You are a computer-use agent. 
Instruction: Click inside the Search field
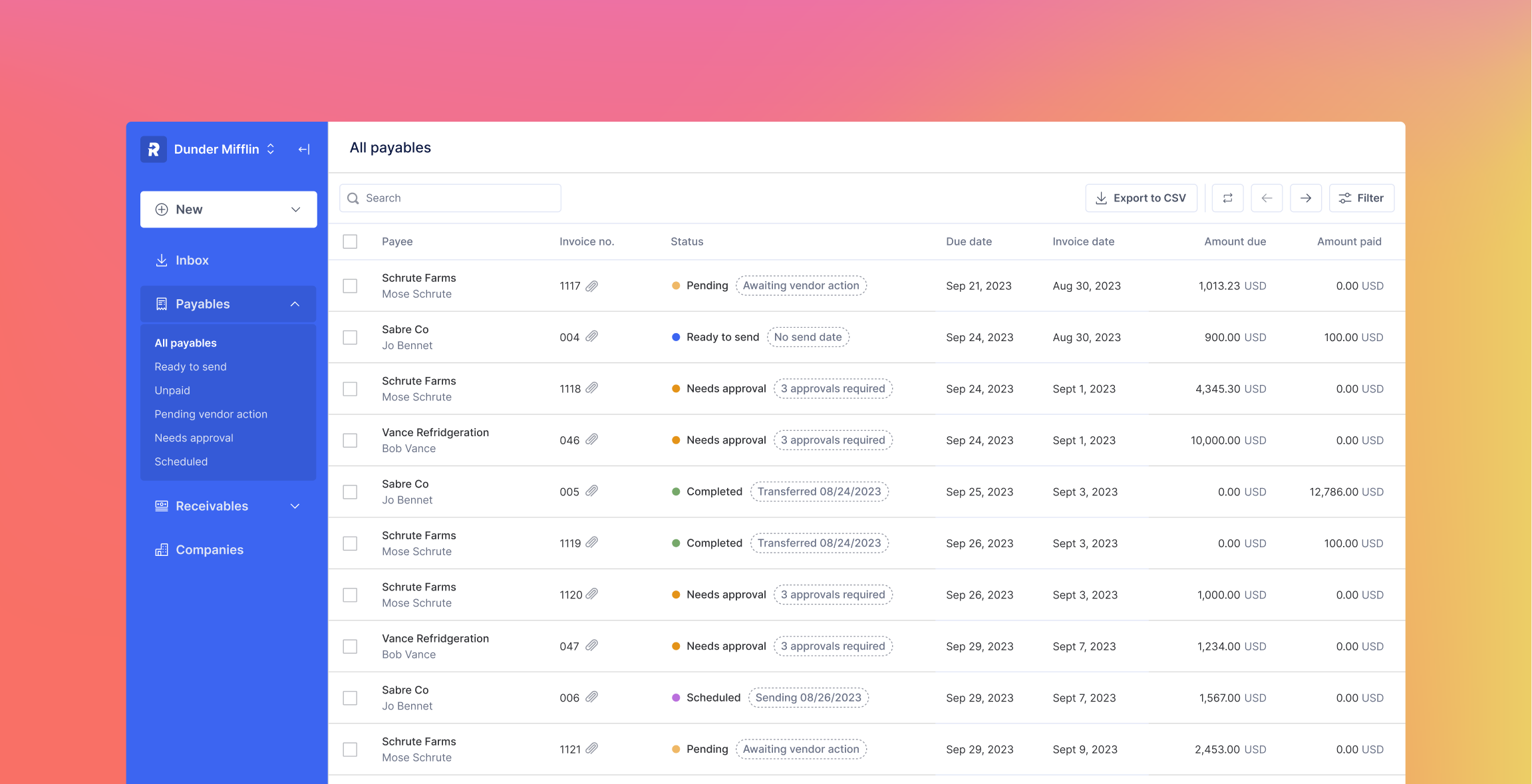click(x=450, y=197)
